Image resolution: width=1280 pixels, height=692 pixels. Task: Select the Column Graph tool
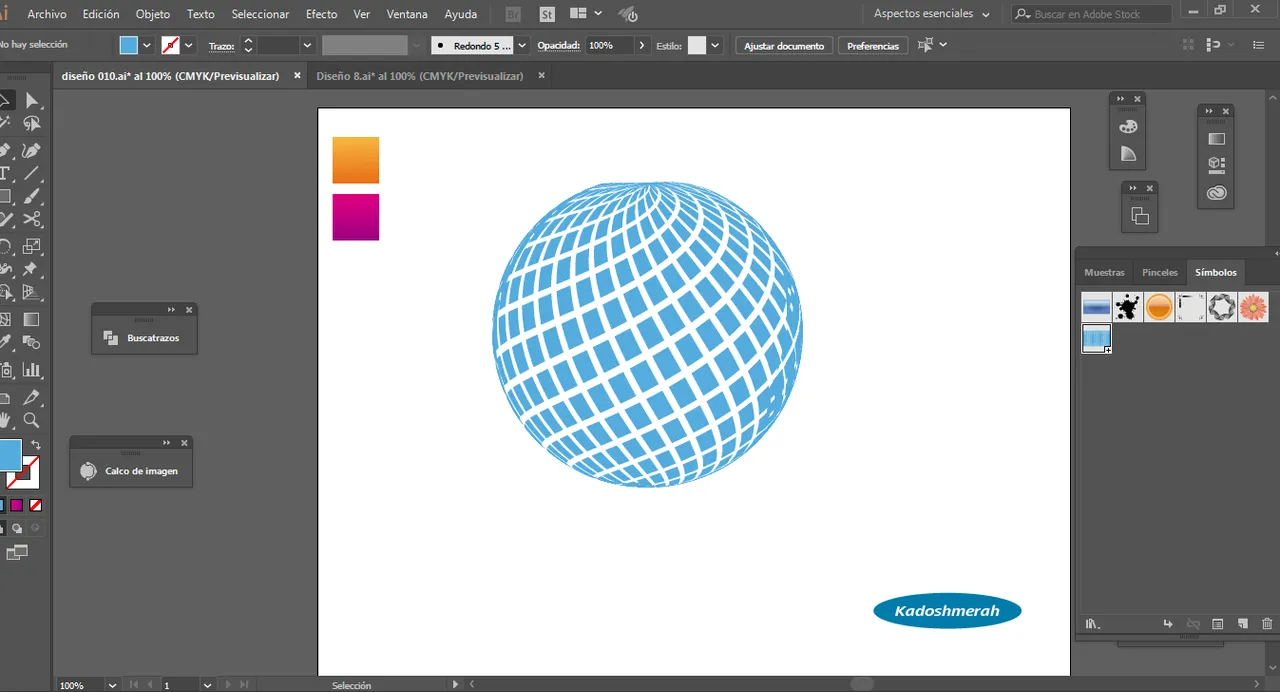[32, 370]
